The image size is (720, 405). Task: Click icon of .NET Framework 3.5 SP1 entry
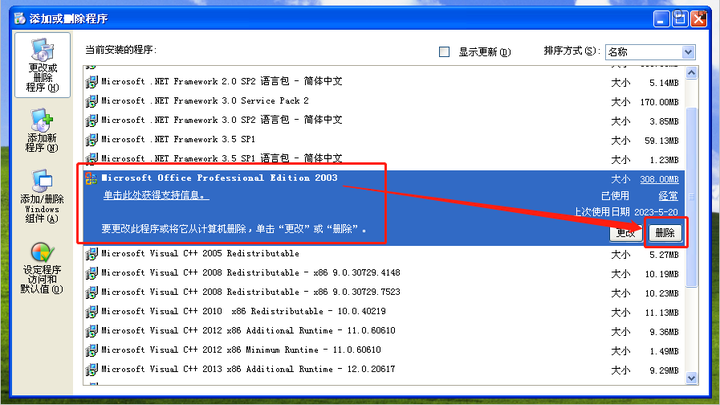coord(91,140)
